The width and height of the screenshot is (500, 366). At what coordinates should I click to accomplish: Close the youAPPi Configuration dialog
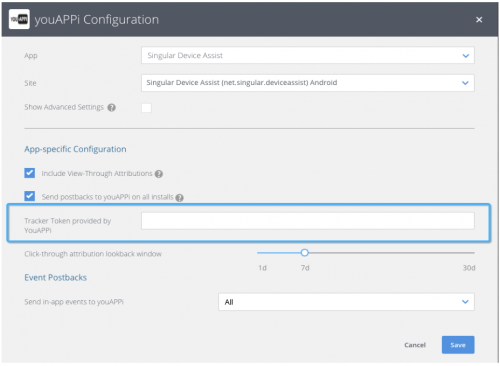(x=479, y=20)
